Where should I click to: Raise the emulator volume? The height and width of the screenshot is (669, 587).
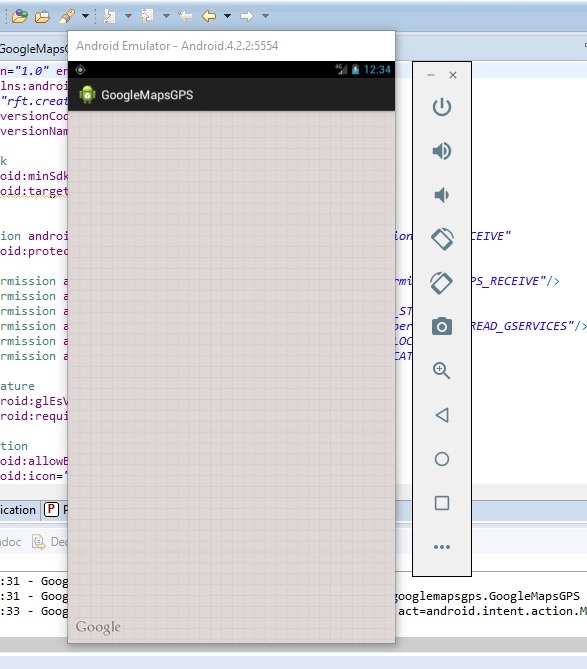pos(442,151)
